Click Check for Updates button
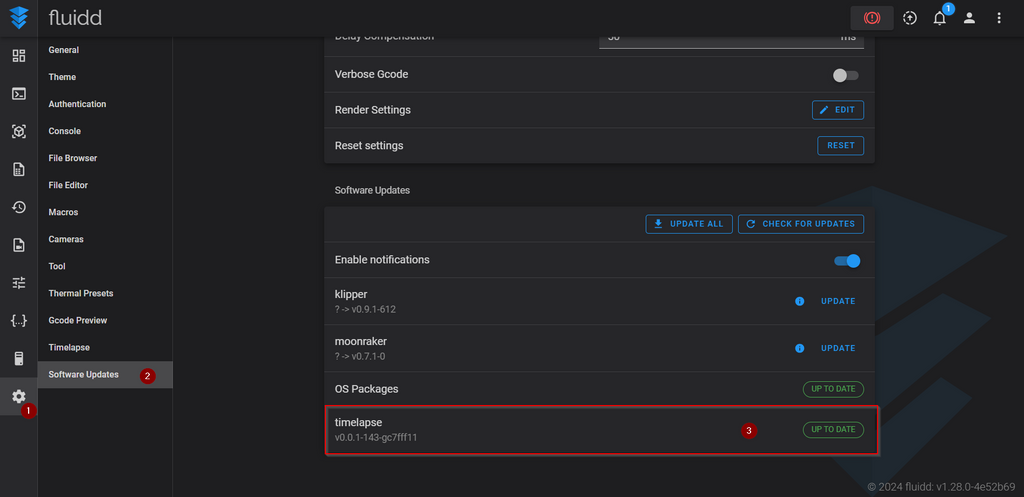Viewport: 1024px width, 497px height. (x=800, y=224)
